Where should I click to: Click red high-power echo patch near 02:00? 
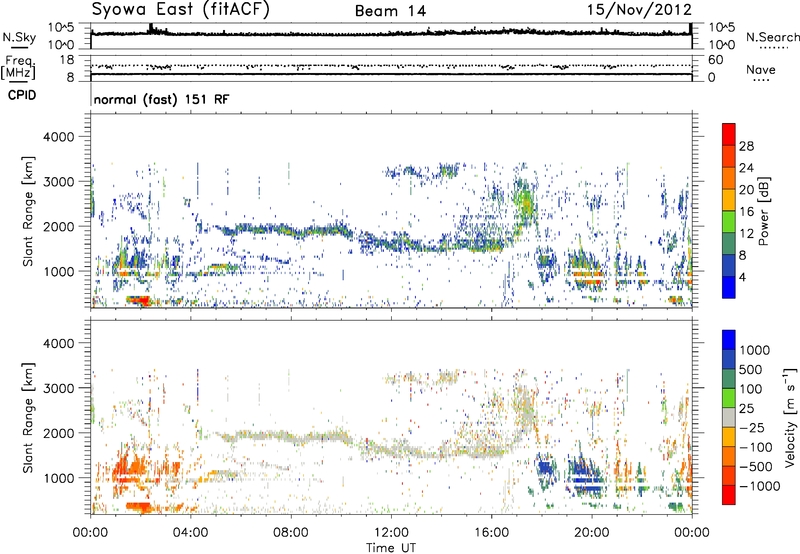pyautogui.click(x=139, y=300)
